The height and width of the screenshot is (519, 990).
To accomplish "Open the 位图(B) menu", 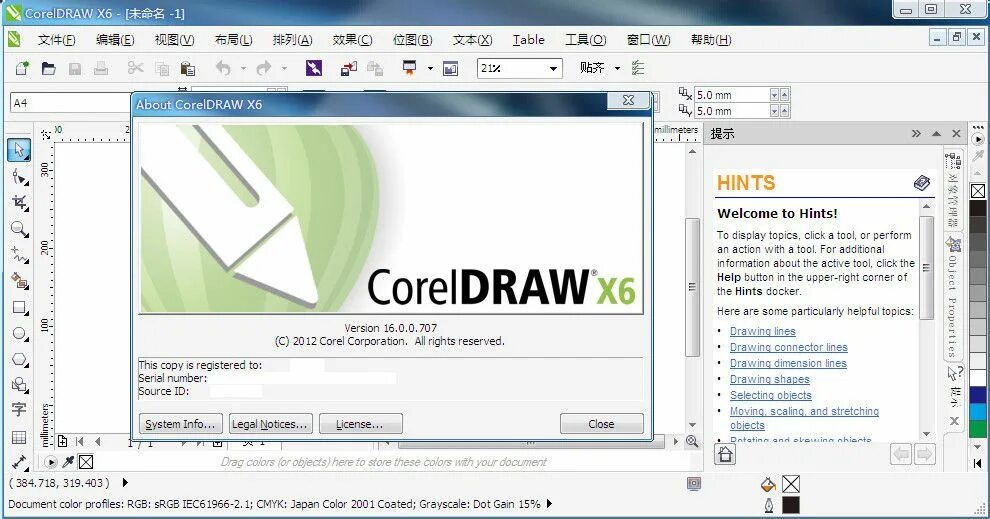I will 413,40.
